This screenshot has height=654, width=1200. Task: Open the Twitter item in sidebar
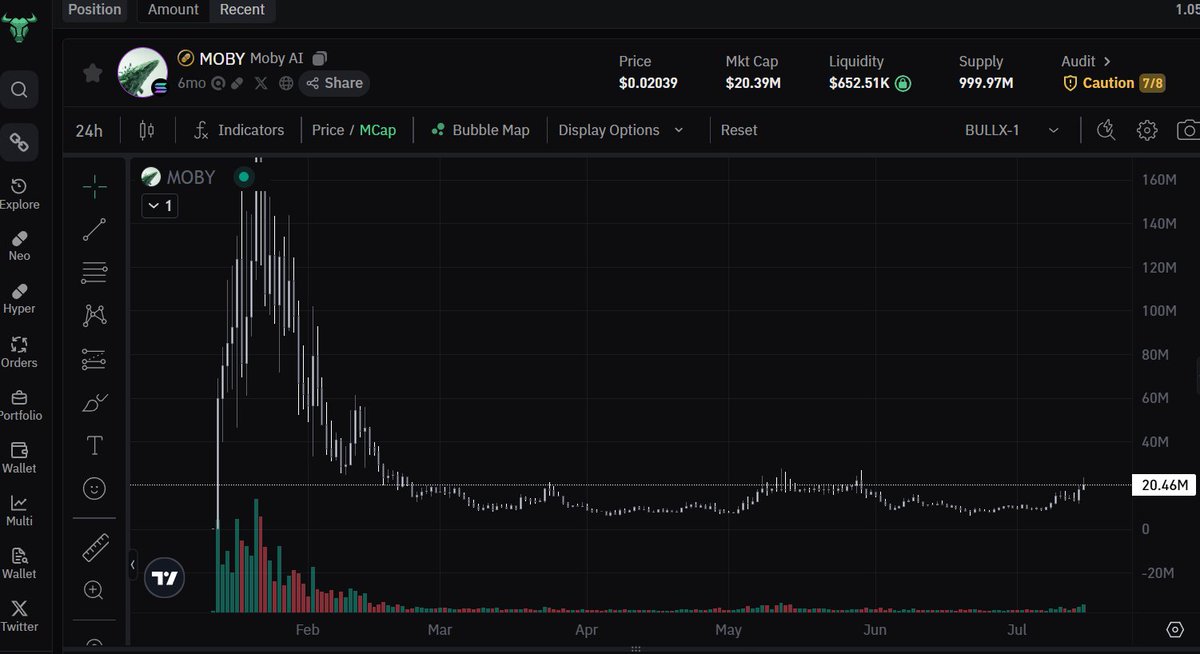point(19,616)
